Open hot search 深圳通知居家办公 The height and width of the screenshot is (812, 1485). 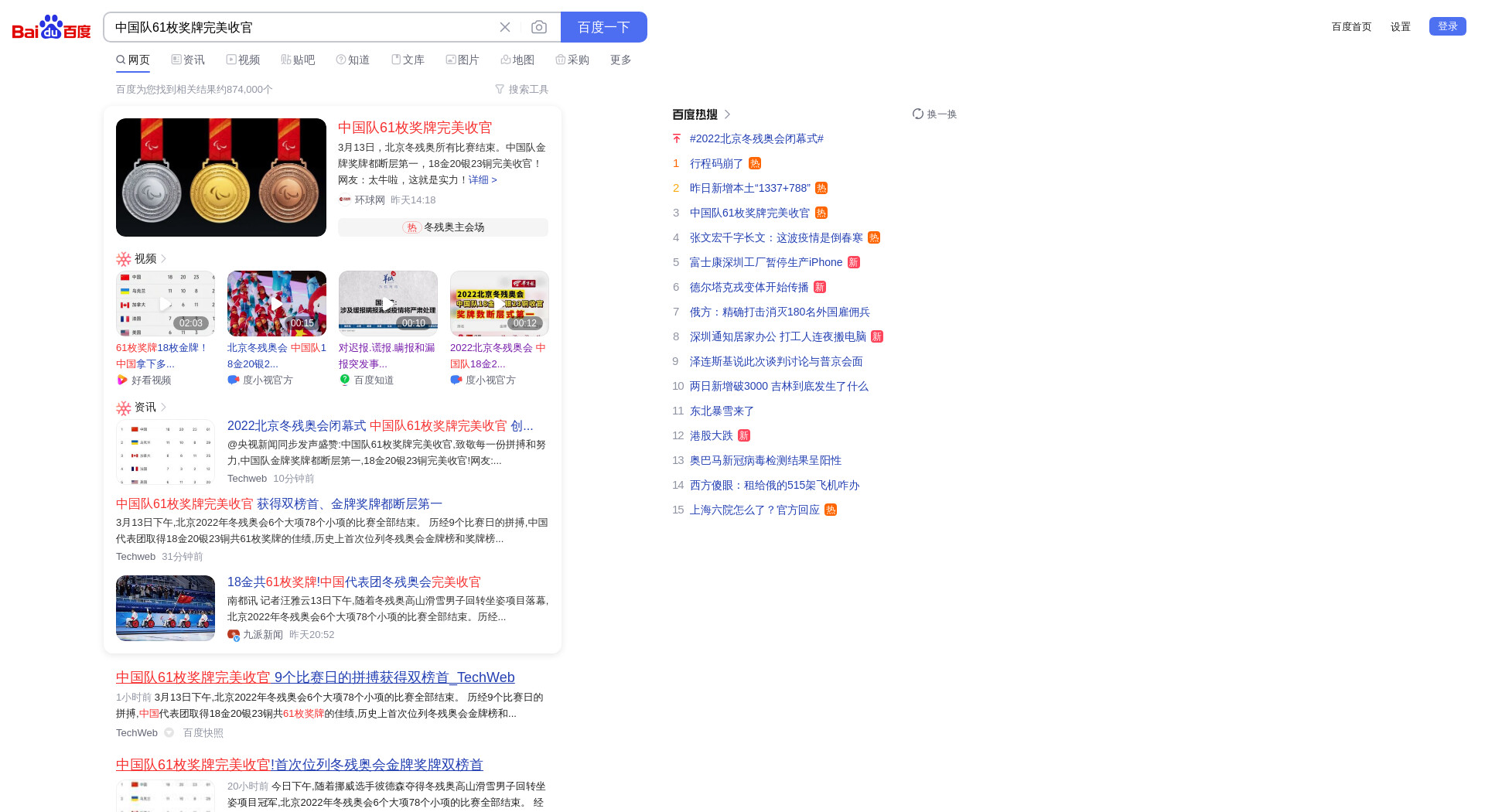tap(778, 336)
